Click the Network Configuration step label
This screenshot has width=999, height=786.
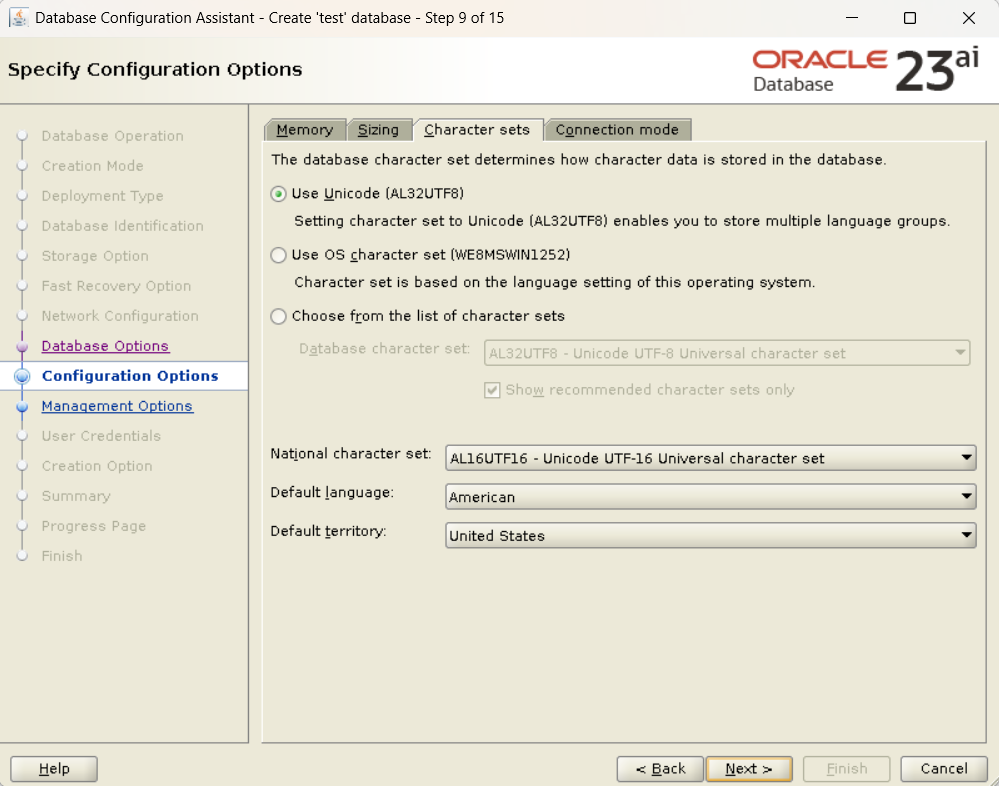coord(120,316)
